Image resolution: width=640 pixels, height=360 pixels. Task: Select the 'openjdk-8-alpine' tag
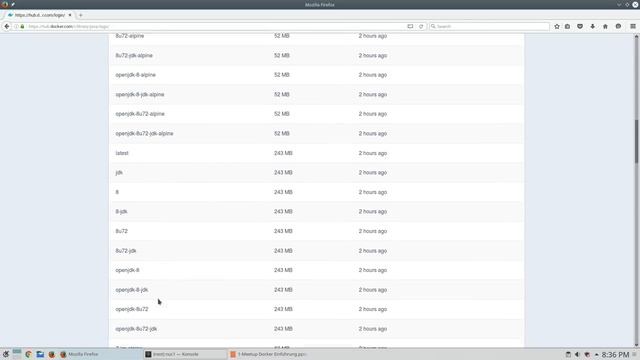tap(135, 75)
